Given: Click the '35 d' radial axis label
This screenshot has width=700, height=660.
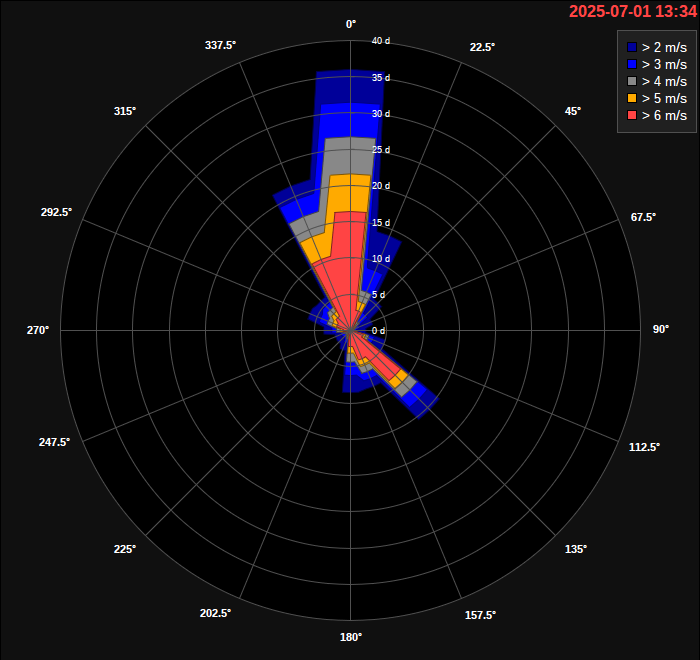Looking at the screenshot, I should (x=381, y=78).
